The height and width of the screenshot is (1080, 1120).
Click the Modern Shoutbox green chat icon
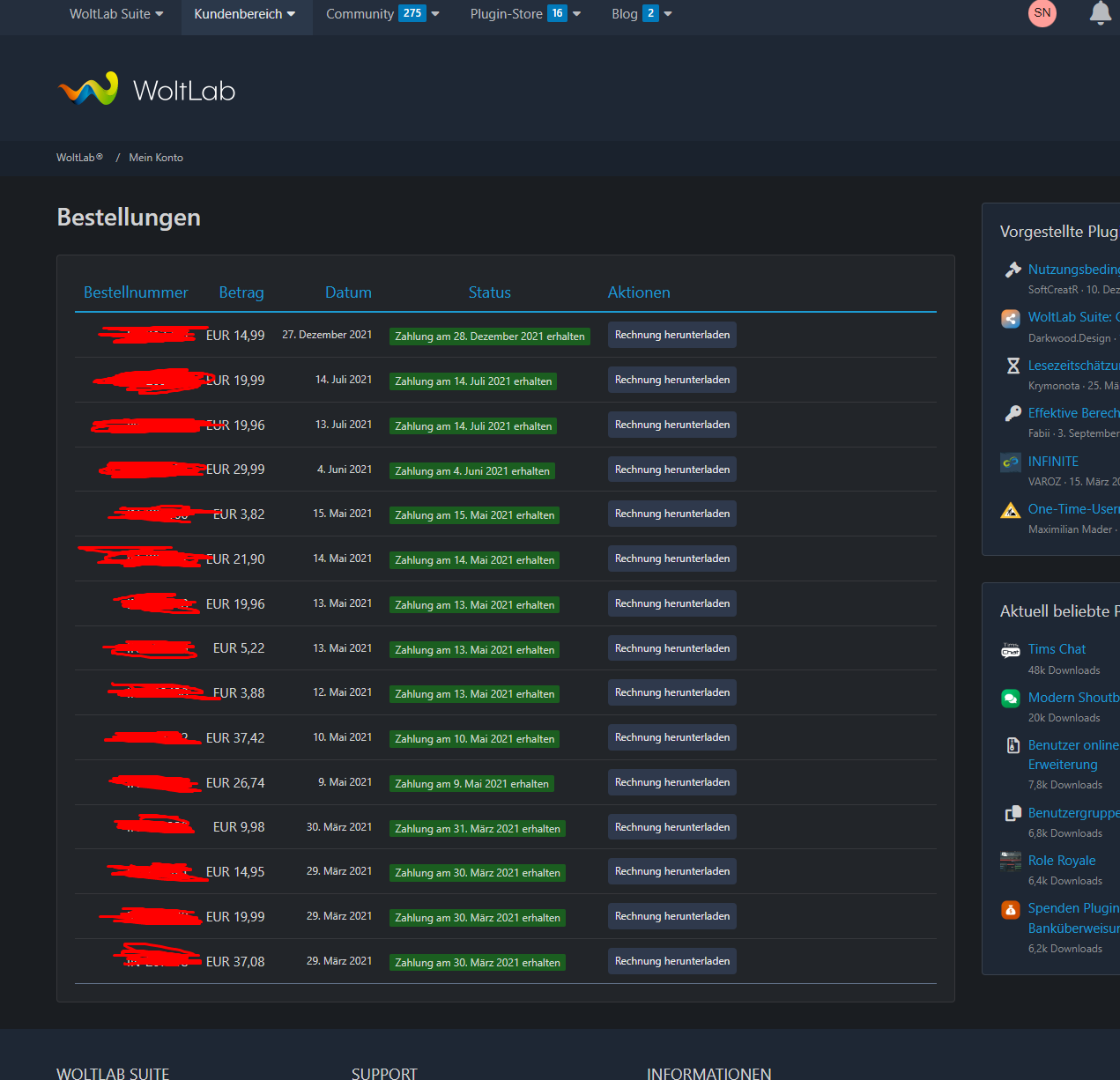tap(1011, 699)
